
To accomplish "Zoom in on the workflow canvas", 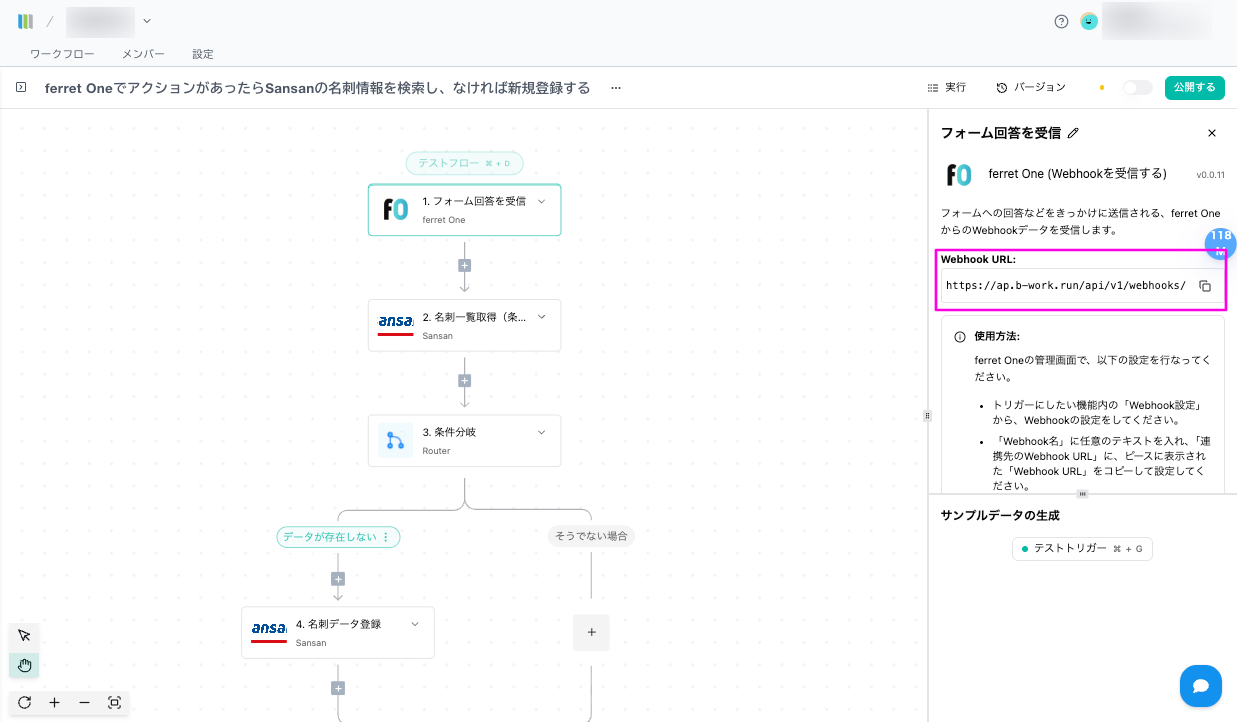I will click(x=54, y=703).
